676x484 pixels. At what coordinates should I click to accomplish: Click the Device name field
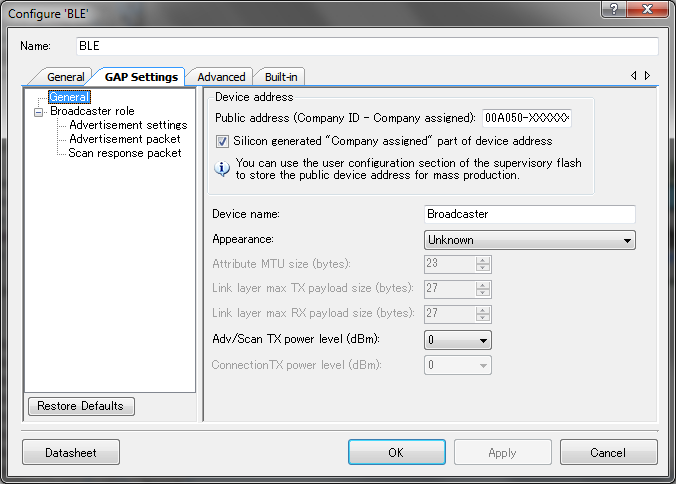point(529,214)
